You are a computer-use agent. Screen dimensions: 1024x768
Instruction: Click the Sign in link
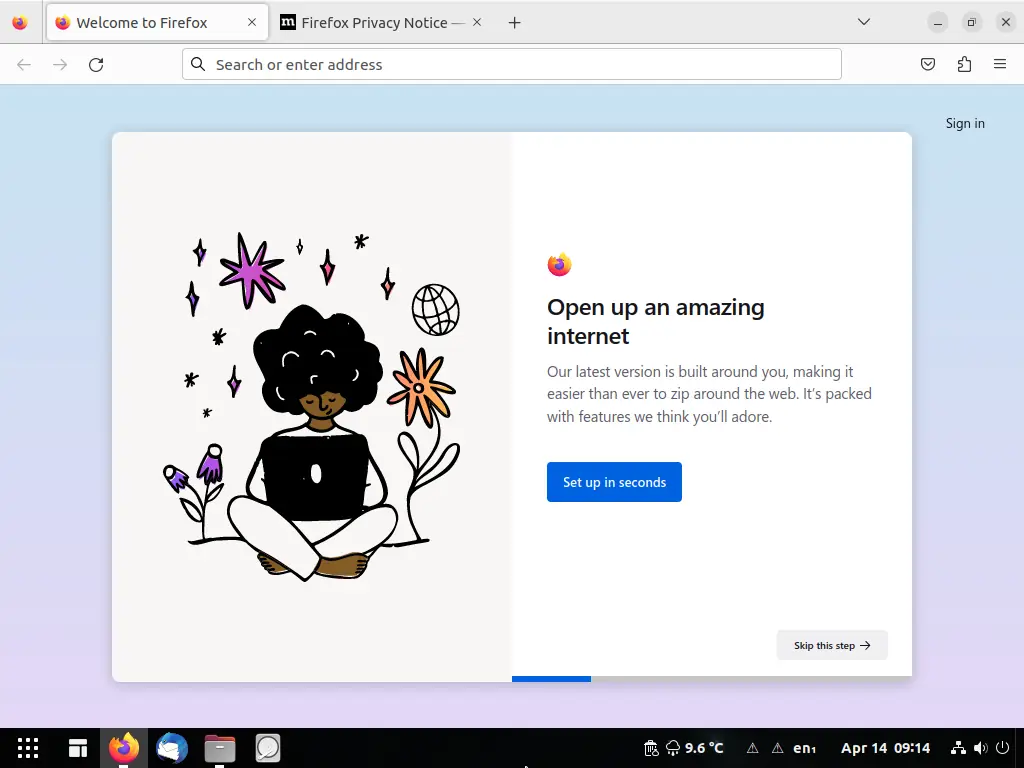[965, 123]
